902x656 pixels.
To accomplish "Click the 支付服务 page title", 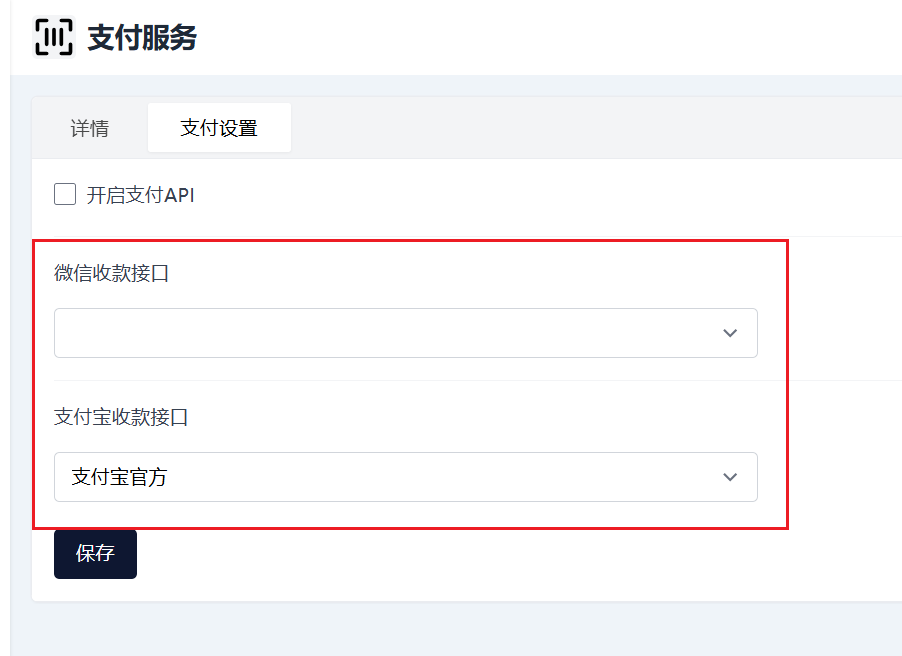I will coord(142,38).
